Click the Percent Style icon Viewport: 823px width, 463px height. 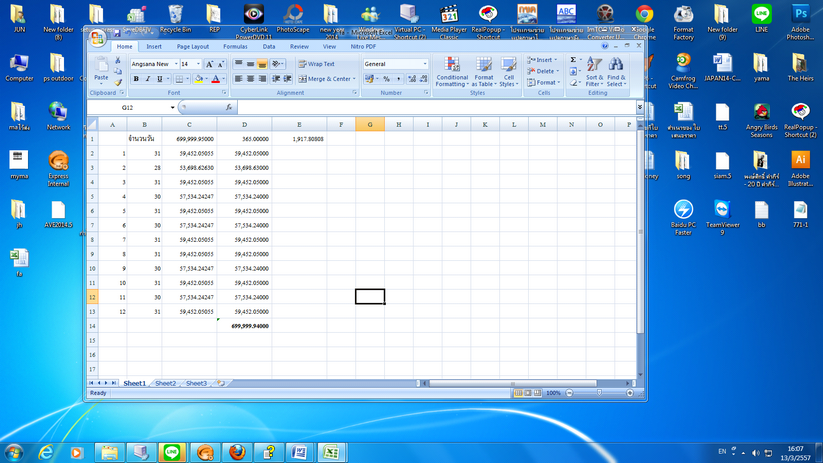pyautogui.click(x=386, y=79)
